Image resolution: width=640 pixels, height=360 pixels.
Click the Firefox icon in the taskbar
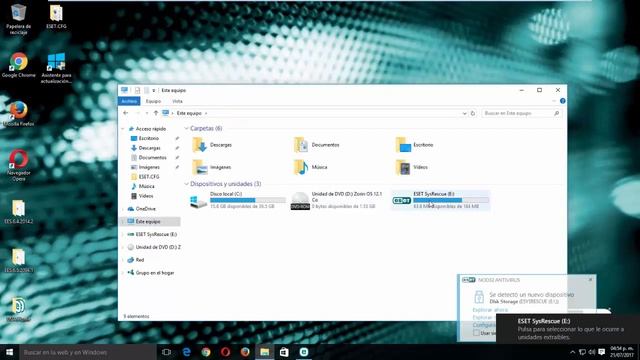pyautogui.click(x=245, y=352)
